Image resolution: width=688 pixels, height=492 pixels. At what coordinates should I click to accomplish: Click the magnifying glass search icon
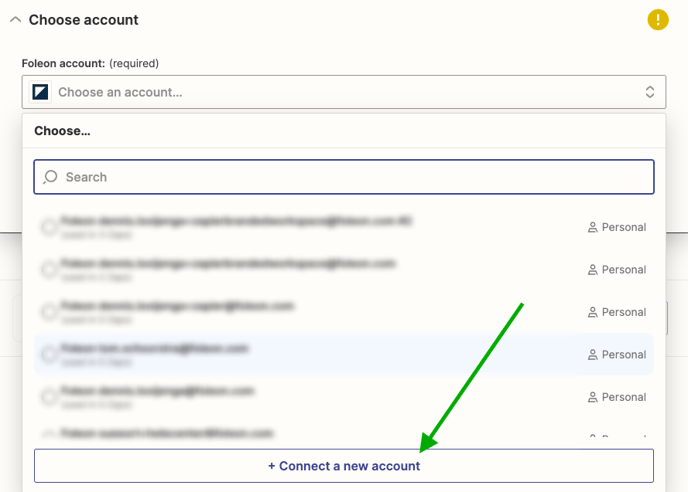pyautogui.click(x=51, y=177)
